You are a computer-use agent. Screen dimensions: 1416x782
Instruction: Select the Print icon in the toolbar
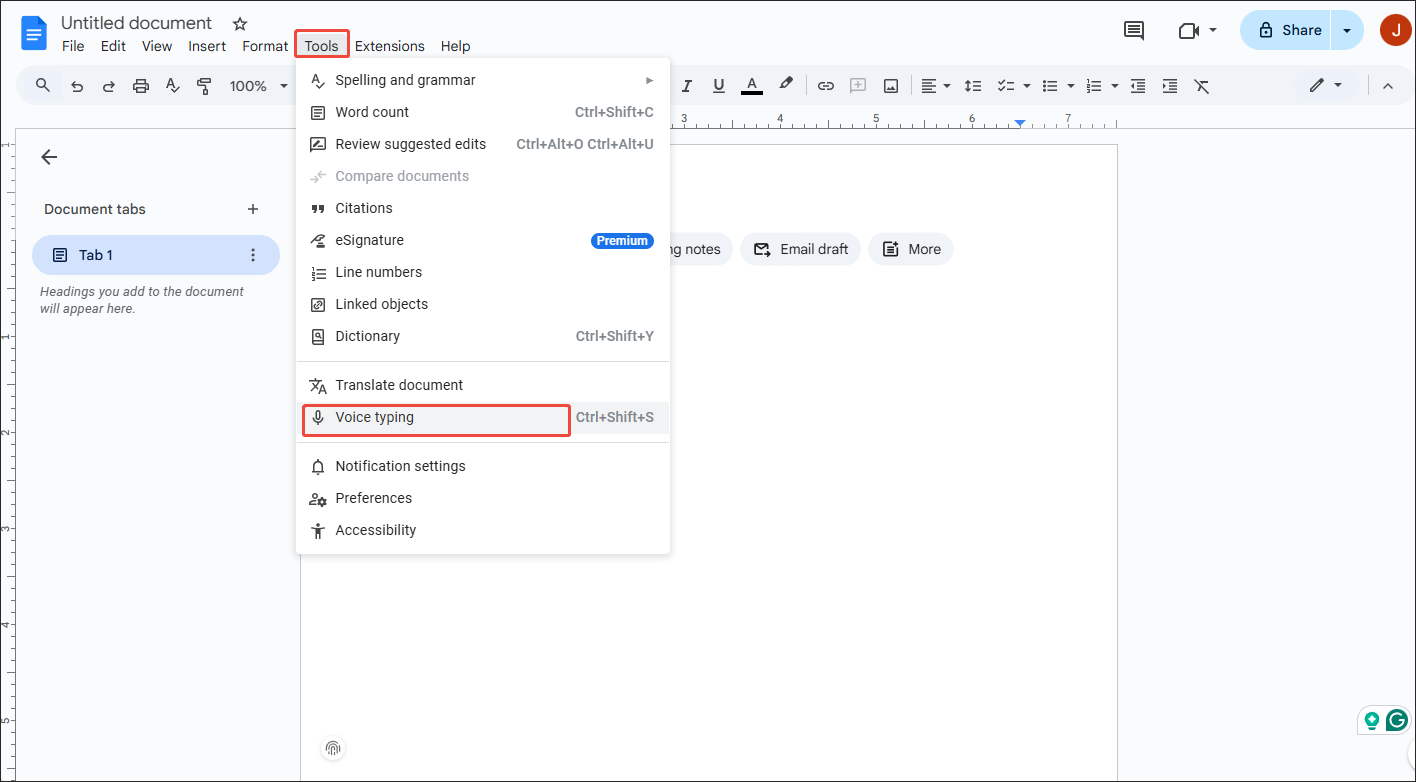(140, 85)
